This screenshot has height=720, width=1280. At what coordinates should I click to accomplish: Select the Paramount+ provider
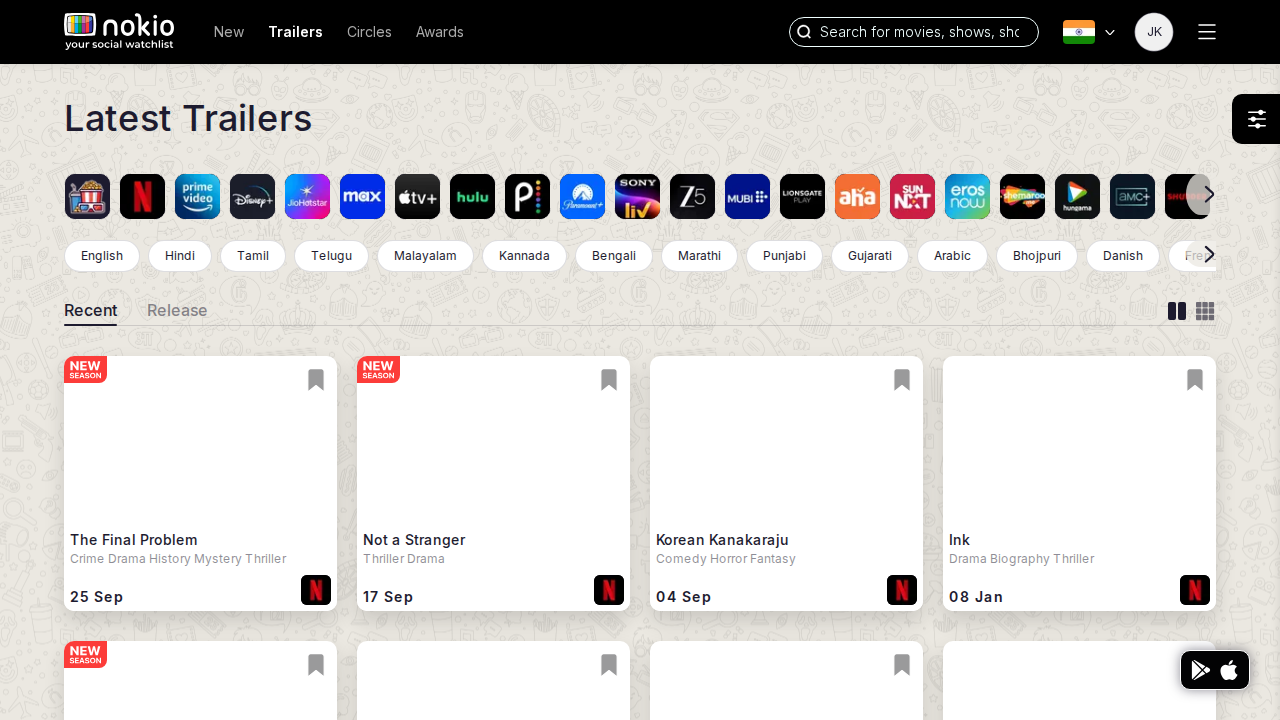pyautogui.click(x=582, y=196)
